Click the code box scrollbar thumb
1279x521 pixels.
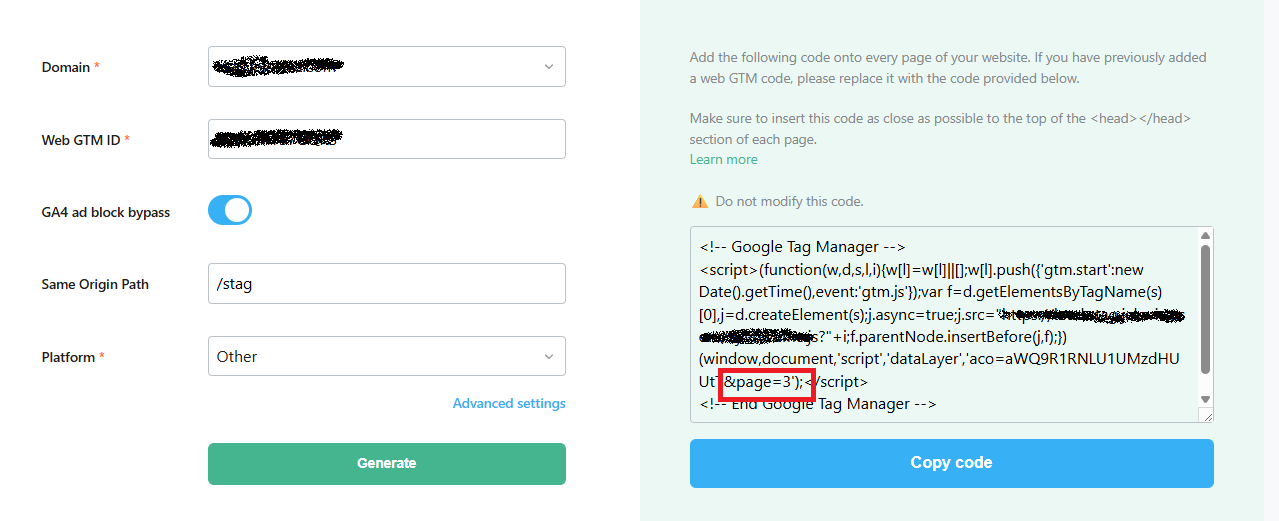click(x=1206, y=309)
